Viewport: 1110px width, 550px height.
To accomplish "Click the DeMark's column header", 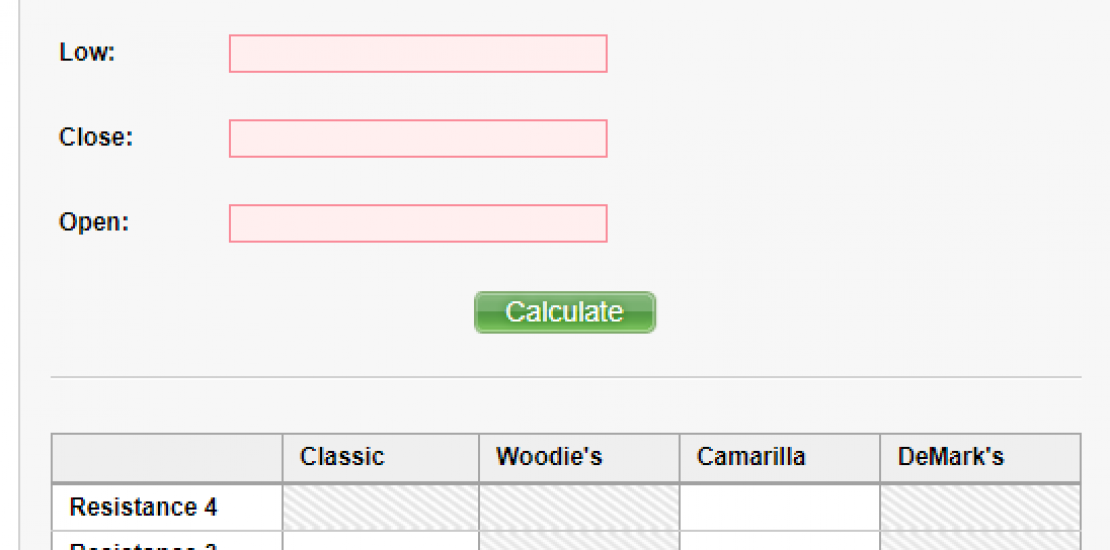I will [951, 457].
